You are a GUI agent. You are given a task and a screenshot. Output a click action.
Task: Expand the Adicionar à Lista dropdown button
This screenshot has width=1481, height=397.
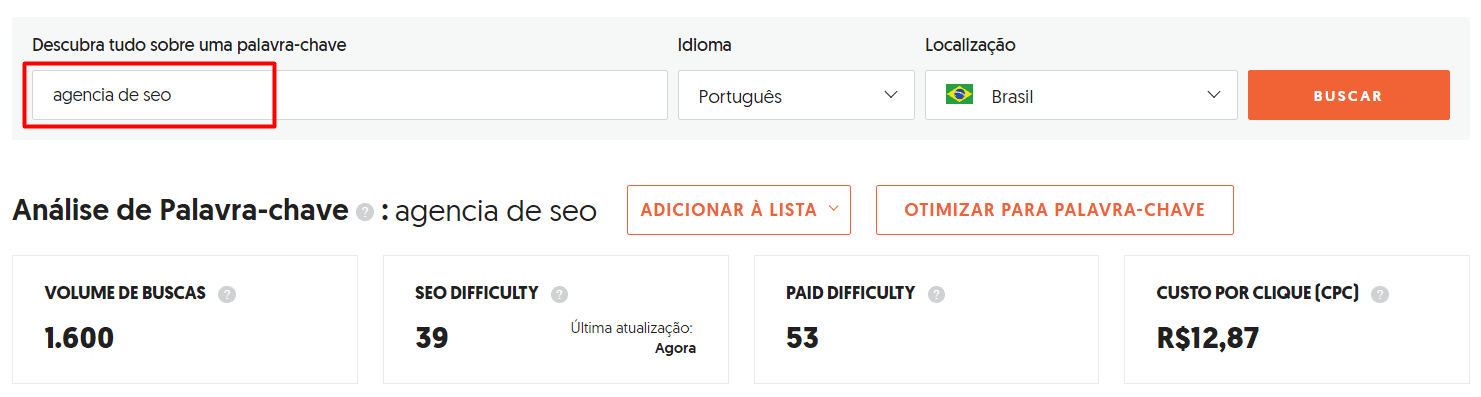click(739, 210)
